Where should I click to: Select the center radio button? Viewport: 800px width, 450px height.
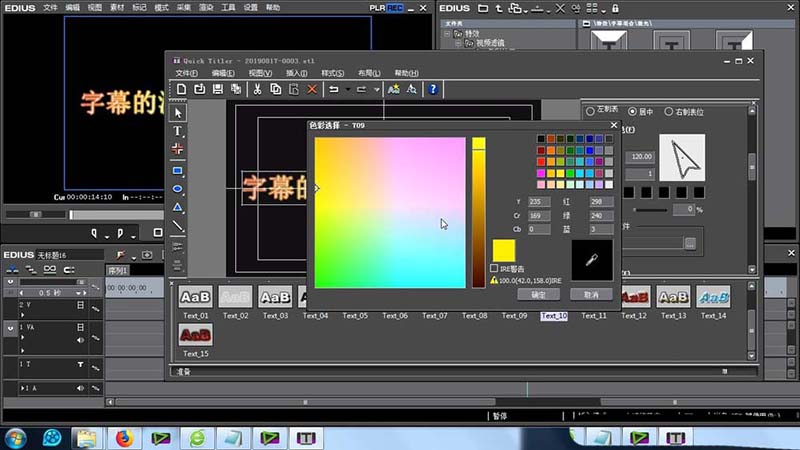pos(633,111)
